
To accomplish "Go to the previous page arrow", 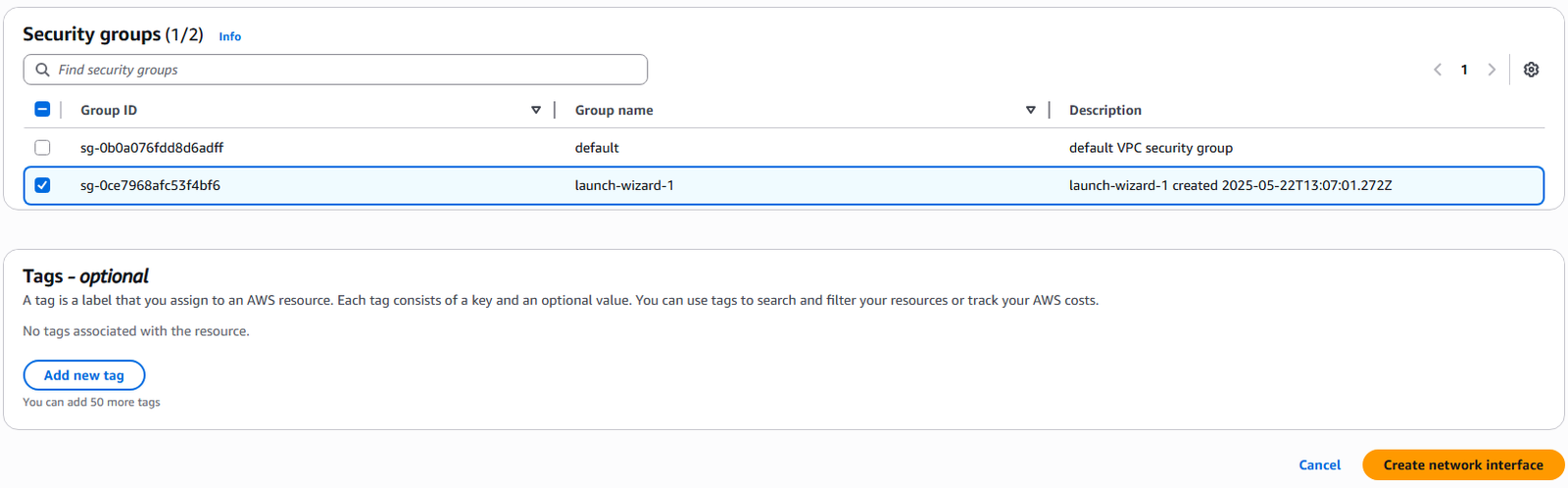I will tap(1438, 70).
